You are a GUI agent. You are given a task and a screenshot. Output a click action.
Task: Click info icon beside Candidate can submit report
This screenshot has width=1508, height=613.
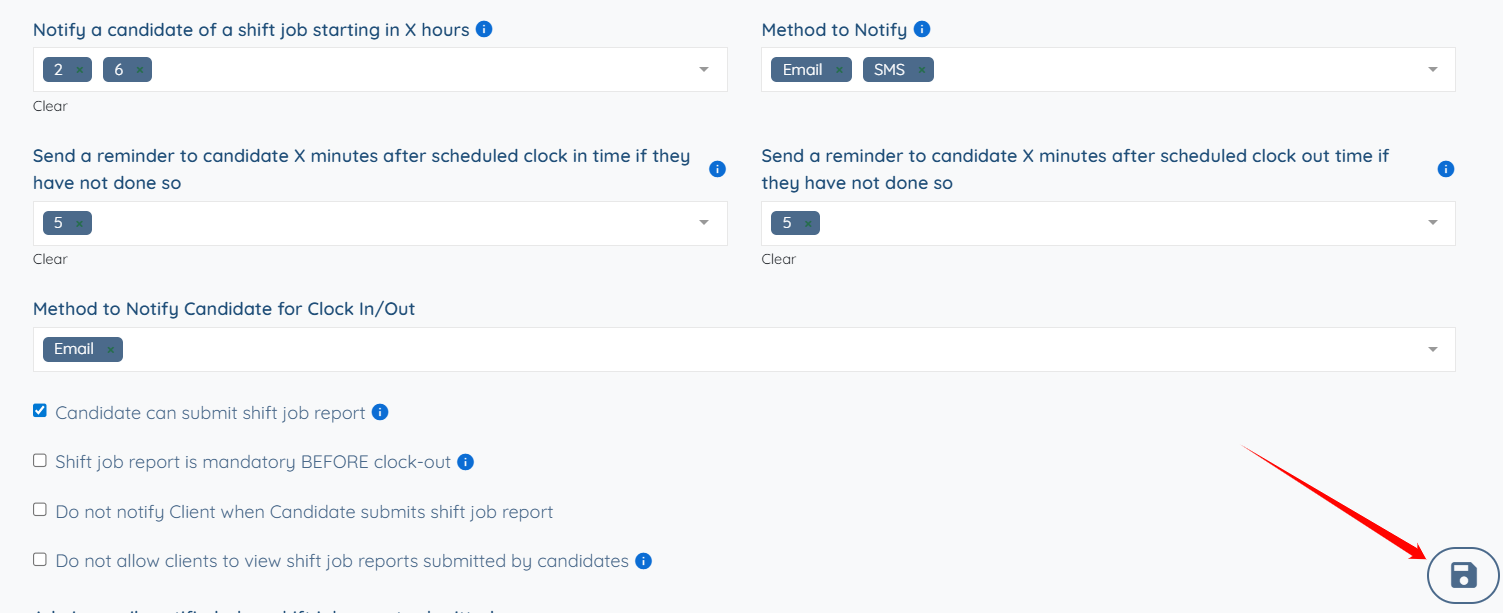point(380,412)
